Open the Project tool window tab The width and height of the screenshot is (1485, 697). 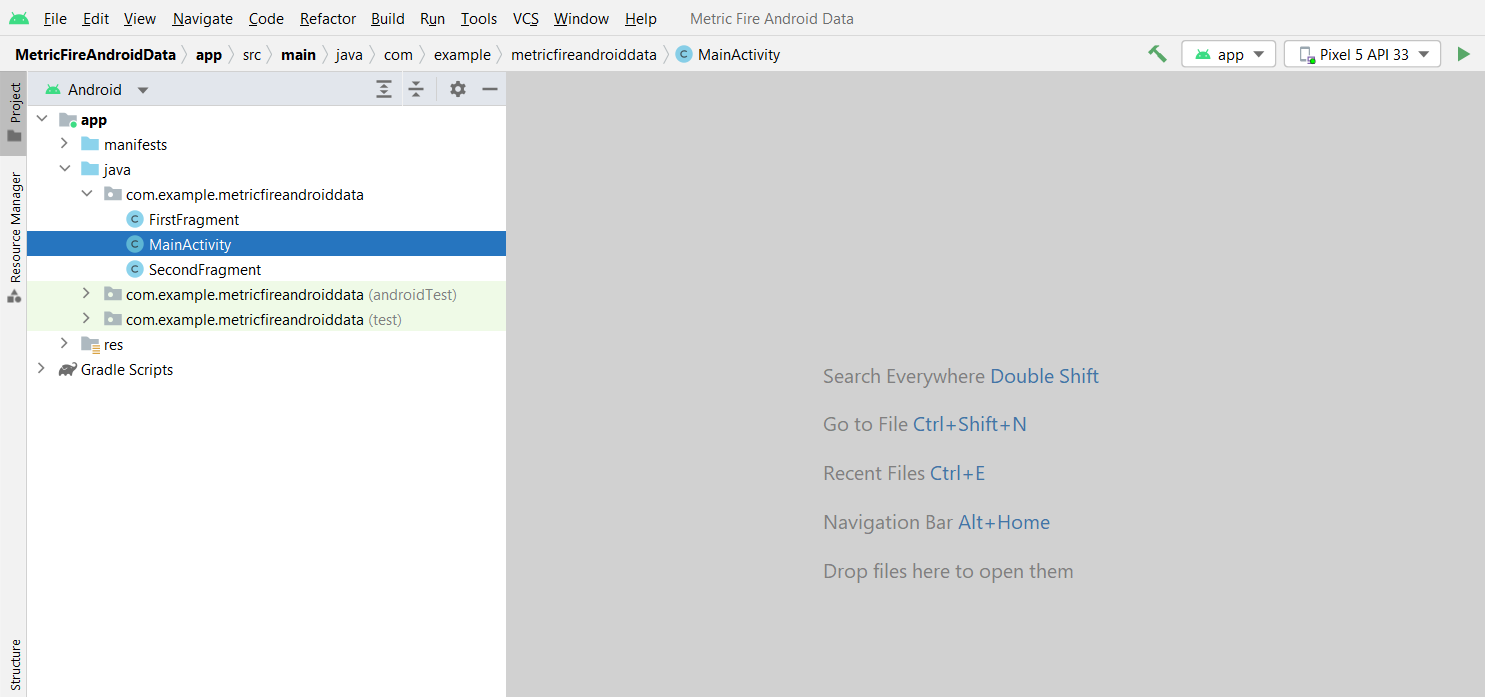[14, 113]
